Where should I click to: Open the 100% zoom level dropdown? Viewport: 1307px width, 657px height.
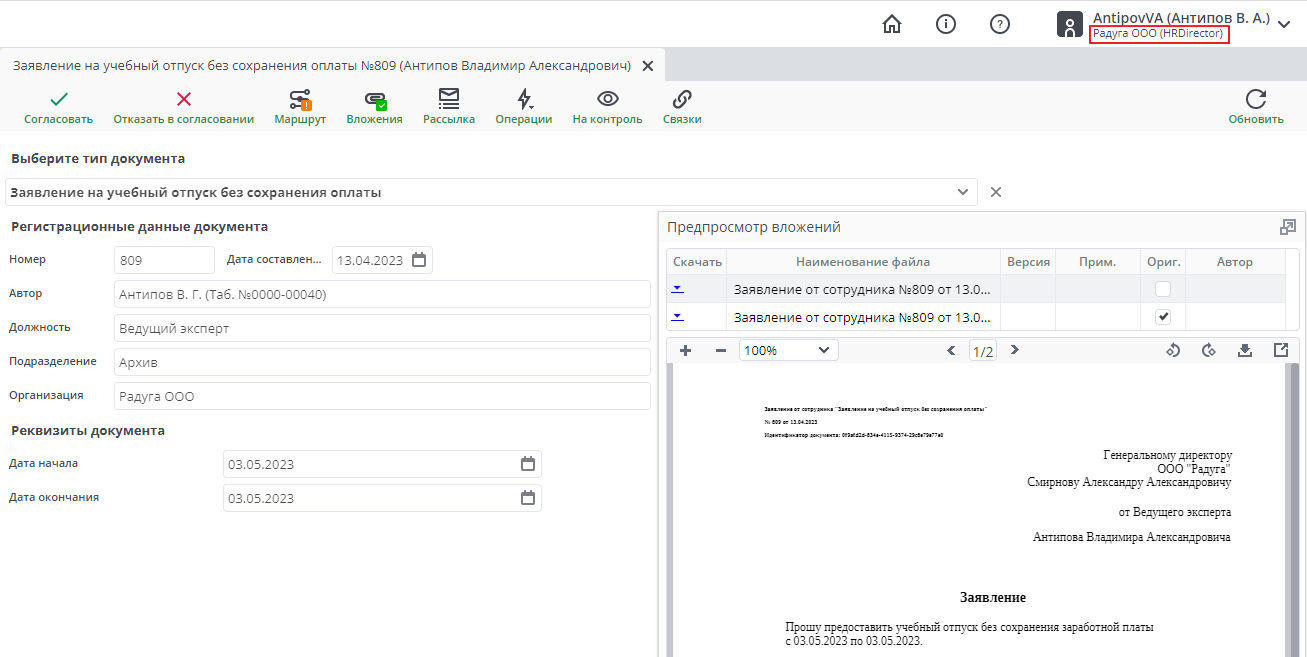[789, 350]
